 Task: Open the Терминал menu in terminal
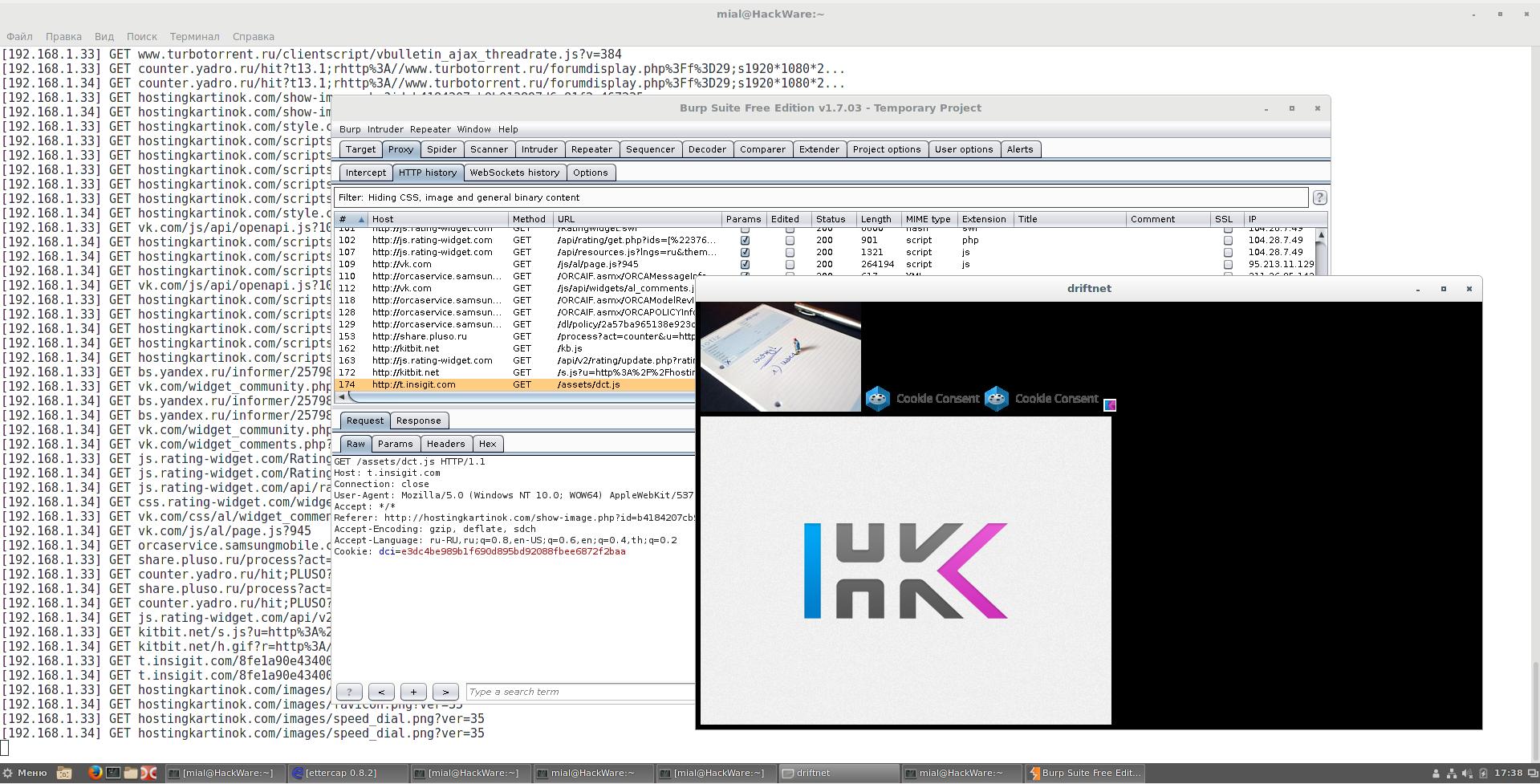[x=194, y=36]
